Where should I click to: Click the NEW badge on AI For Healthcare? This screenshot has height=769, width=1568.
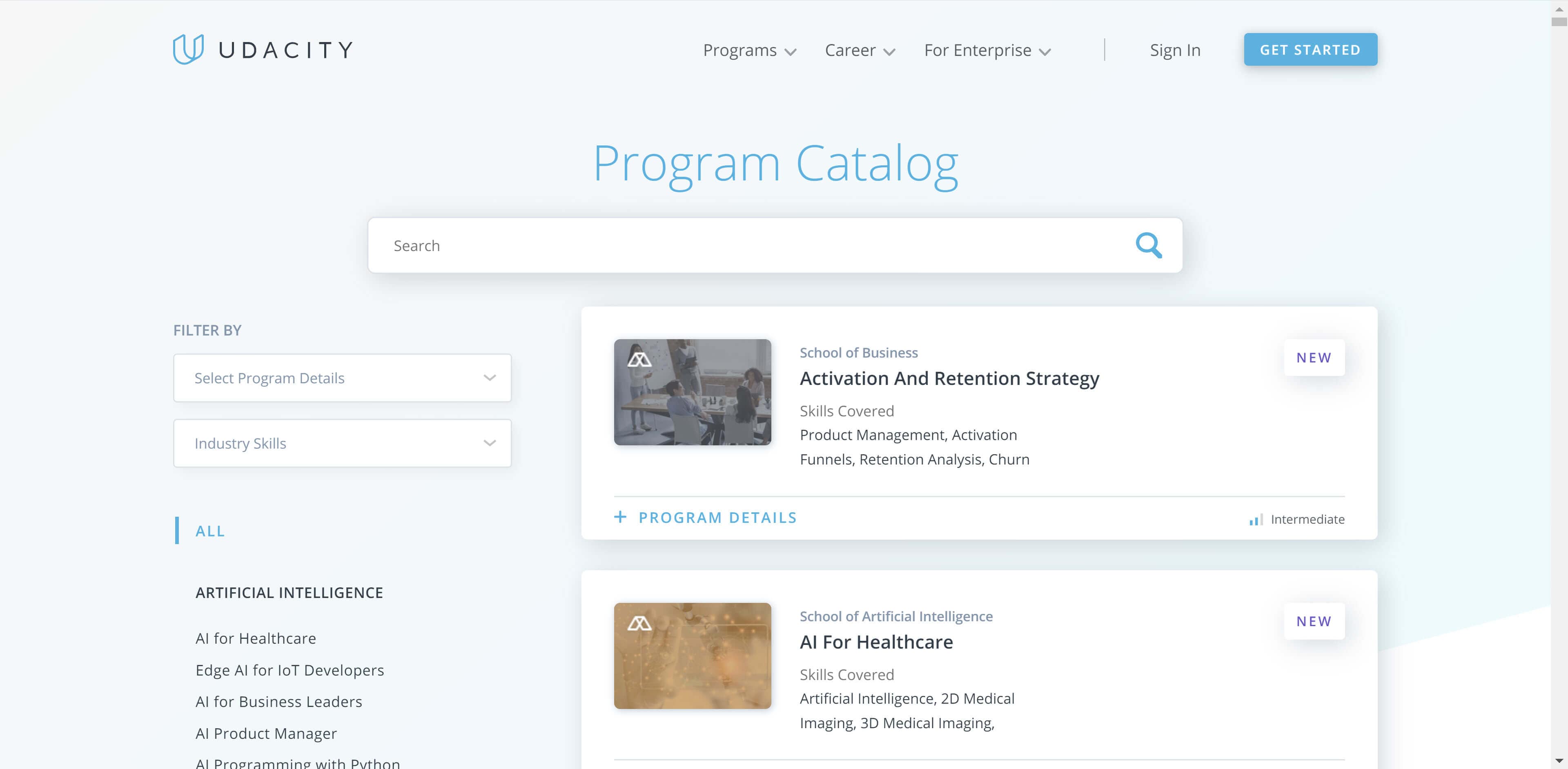pyautogui.click(x=1314, y=621)
